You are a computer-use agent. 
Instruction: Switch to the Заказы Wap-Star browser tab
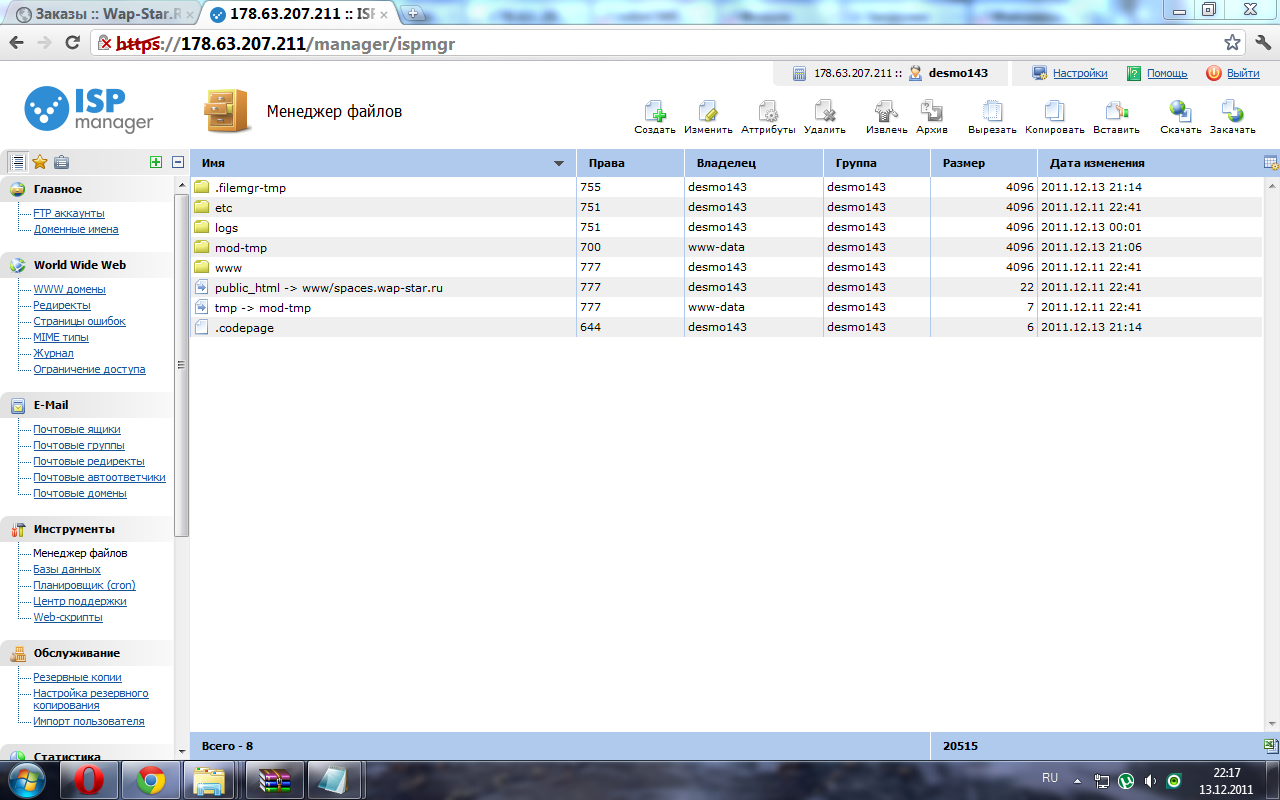coord(100,15)
